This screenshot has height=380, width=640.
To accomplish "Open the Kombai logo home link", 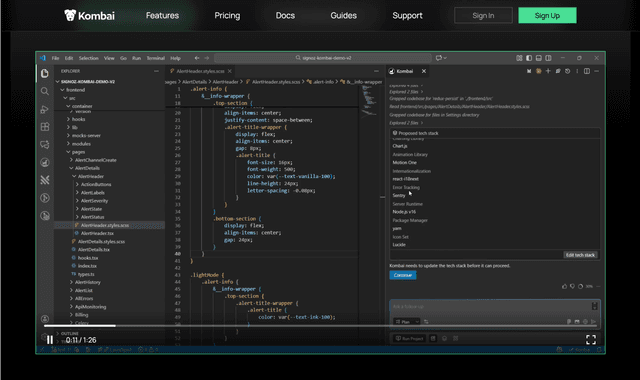I will pos(89,16).
